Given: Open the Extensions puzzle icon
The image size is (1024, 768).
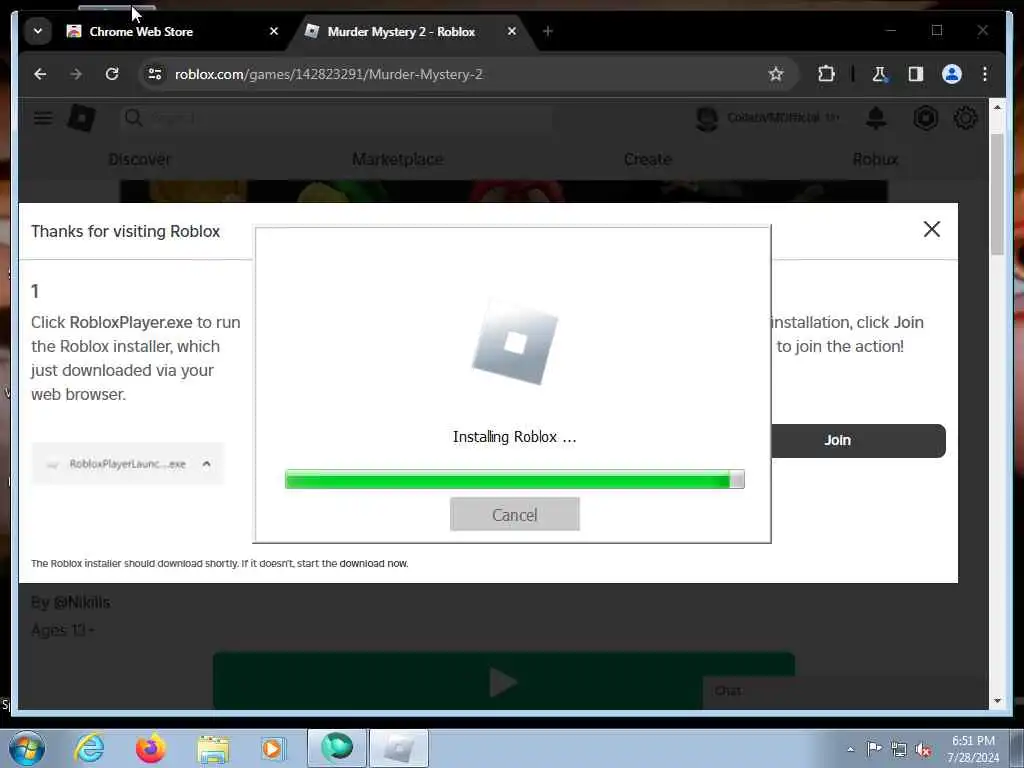Looking at the screenshot, I should tap(826, 74).
